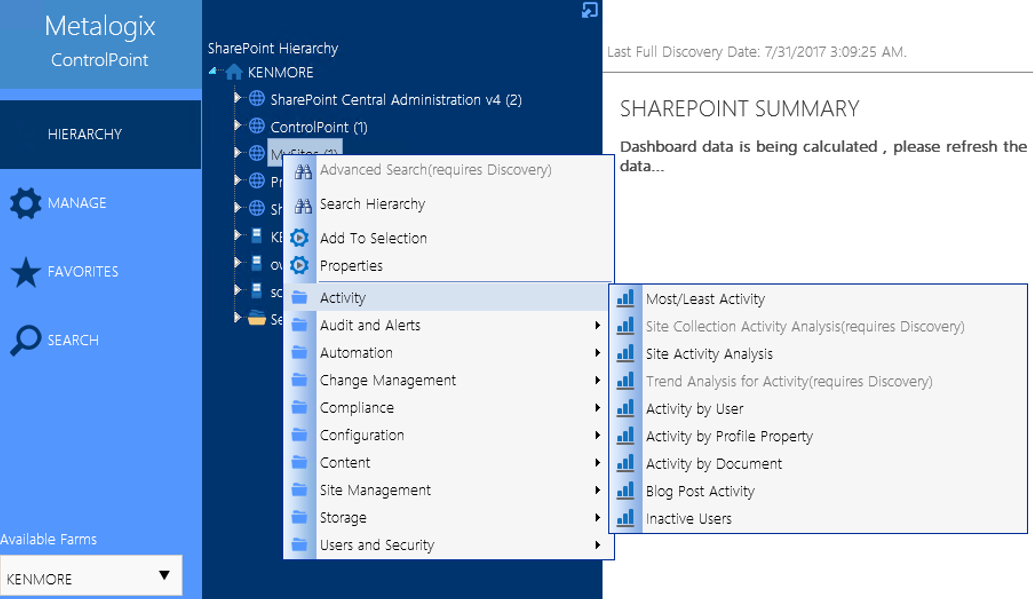The height and width of the screenshot is (599, 1033).
Task: Click binoculars icon next to Advanced Search
Action: pos(302,171)
